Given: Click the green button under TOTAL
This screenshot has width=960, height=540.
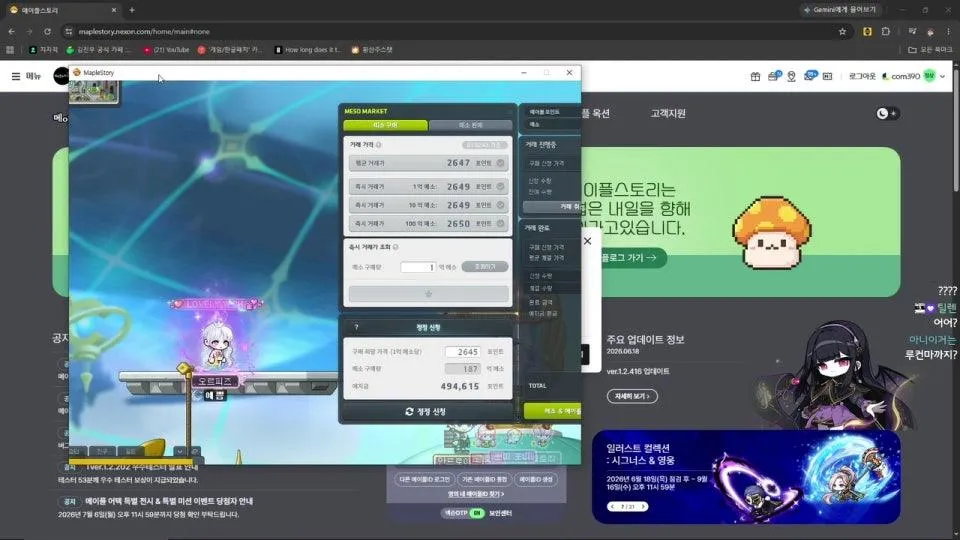Looking at the screenshot, I should pos(552,411).
